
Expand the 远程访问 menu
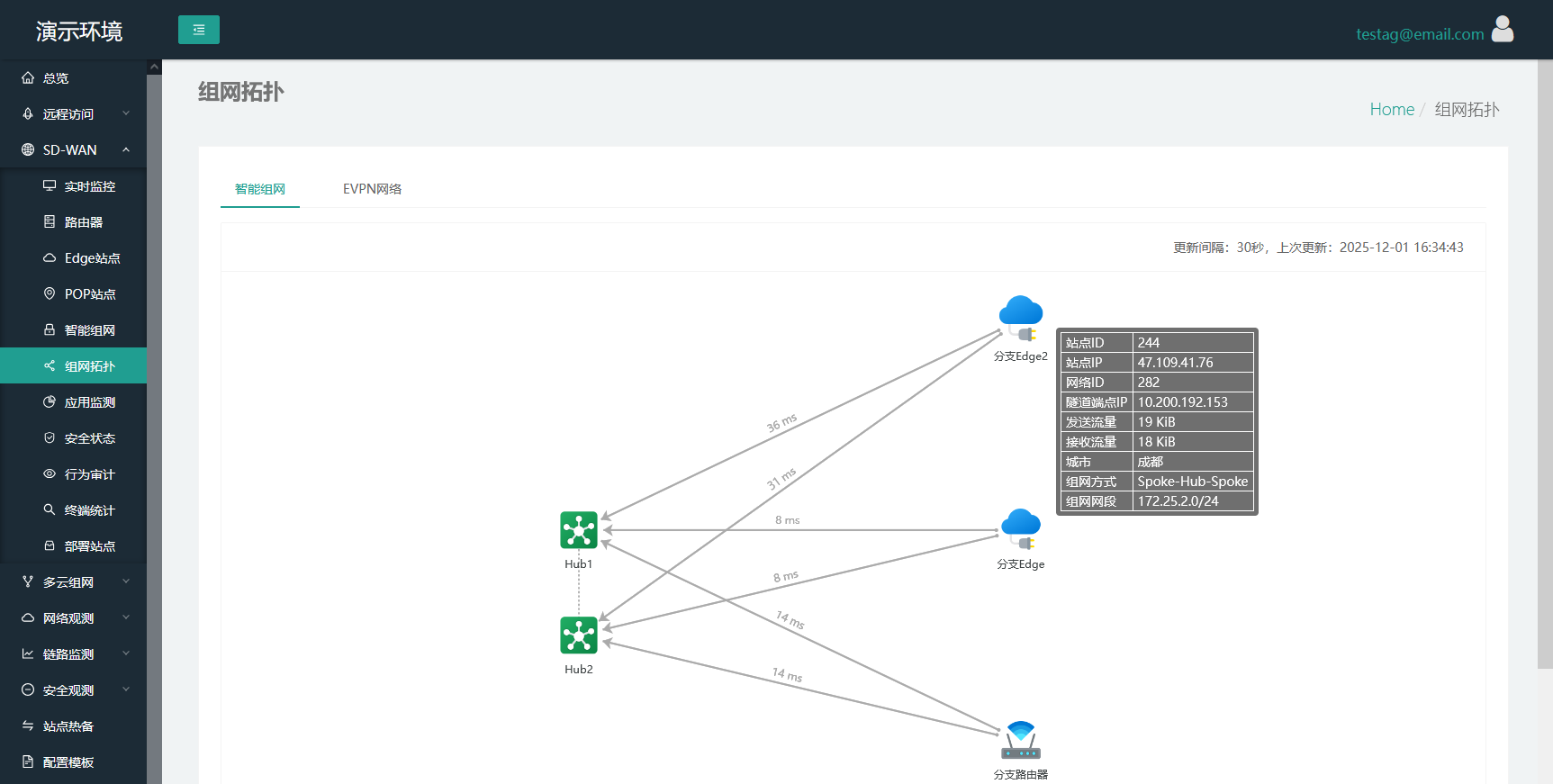pos(74,114)
